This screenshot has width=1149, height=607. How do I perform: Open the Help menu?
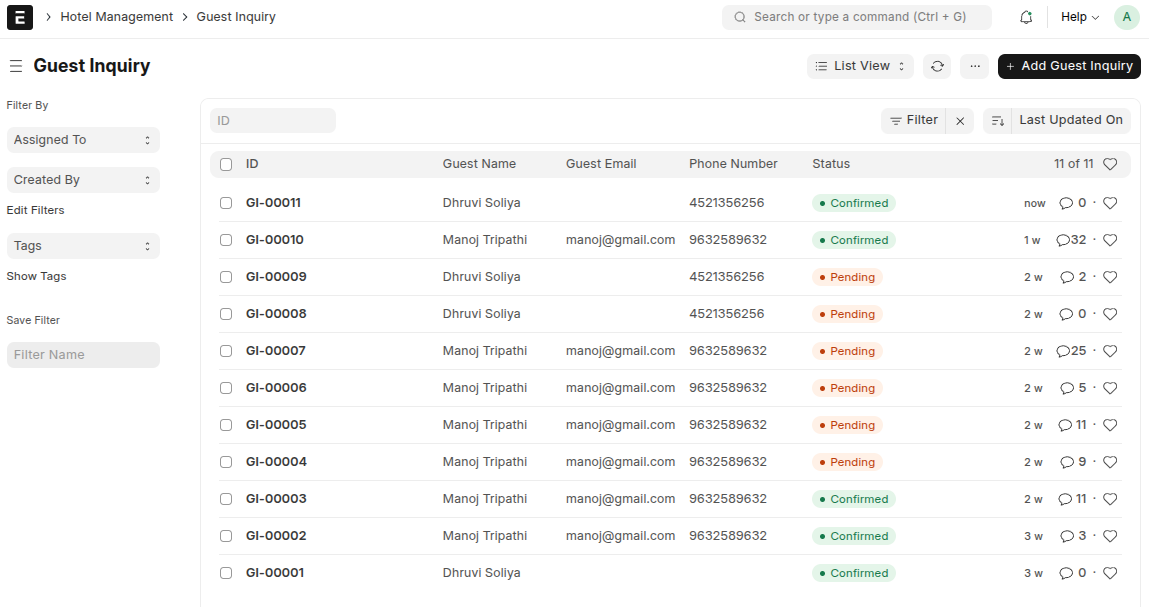tap(1078, 17)
